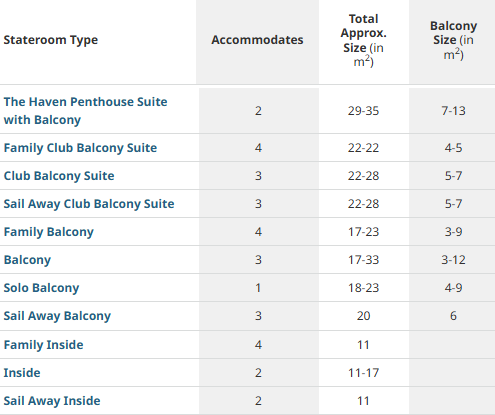Click the Stateroom Type column header
The image size is (495, 415).
point(51,40)
